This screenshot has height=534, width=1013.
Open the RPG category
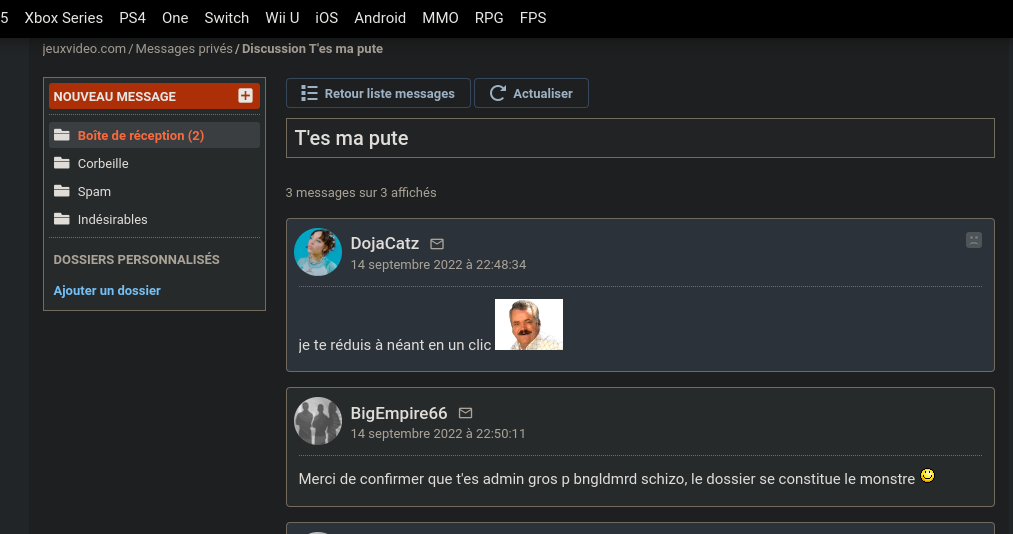[489, 18]
